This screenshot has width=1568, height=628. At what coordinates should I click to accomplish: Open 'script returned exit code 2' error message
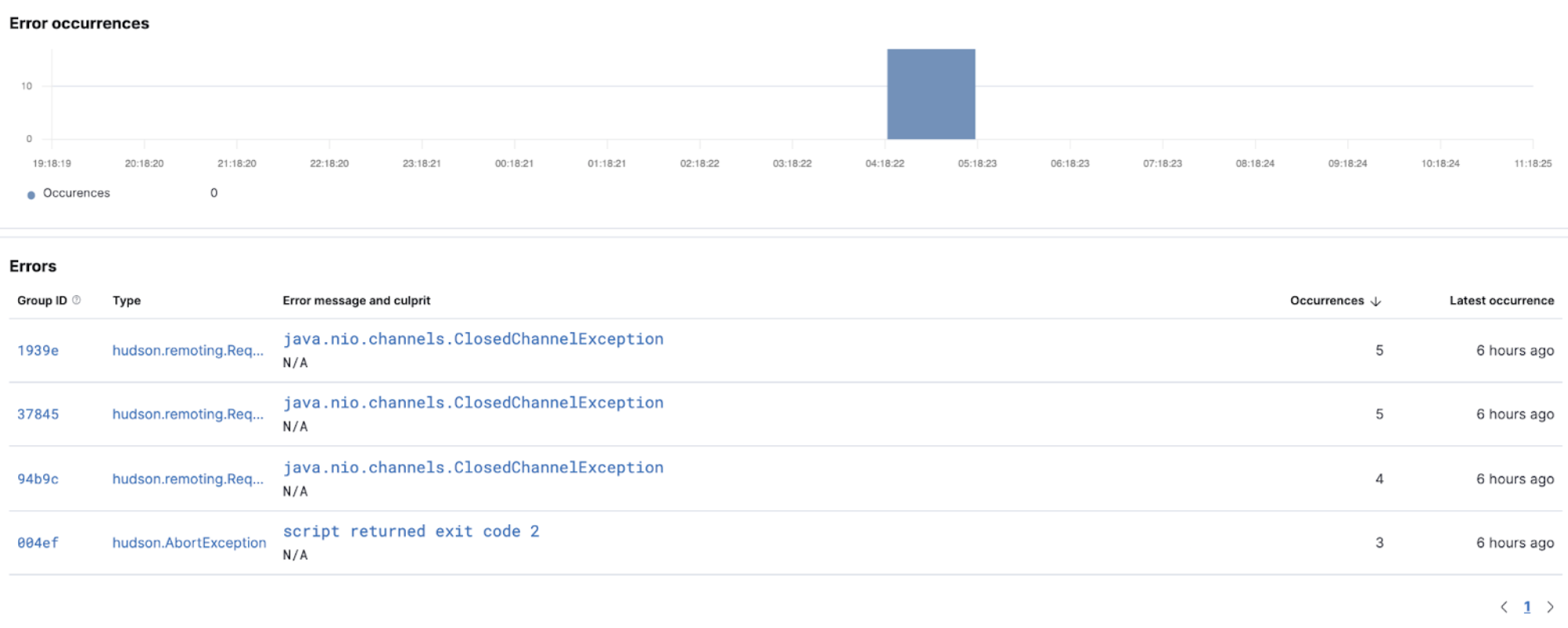click(x=410, y=531)
